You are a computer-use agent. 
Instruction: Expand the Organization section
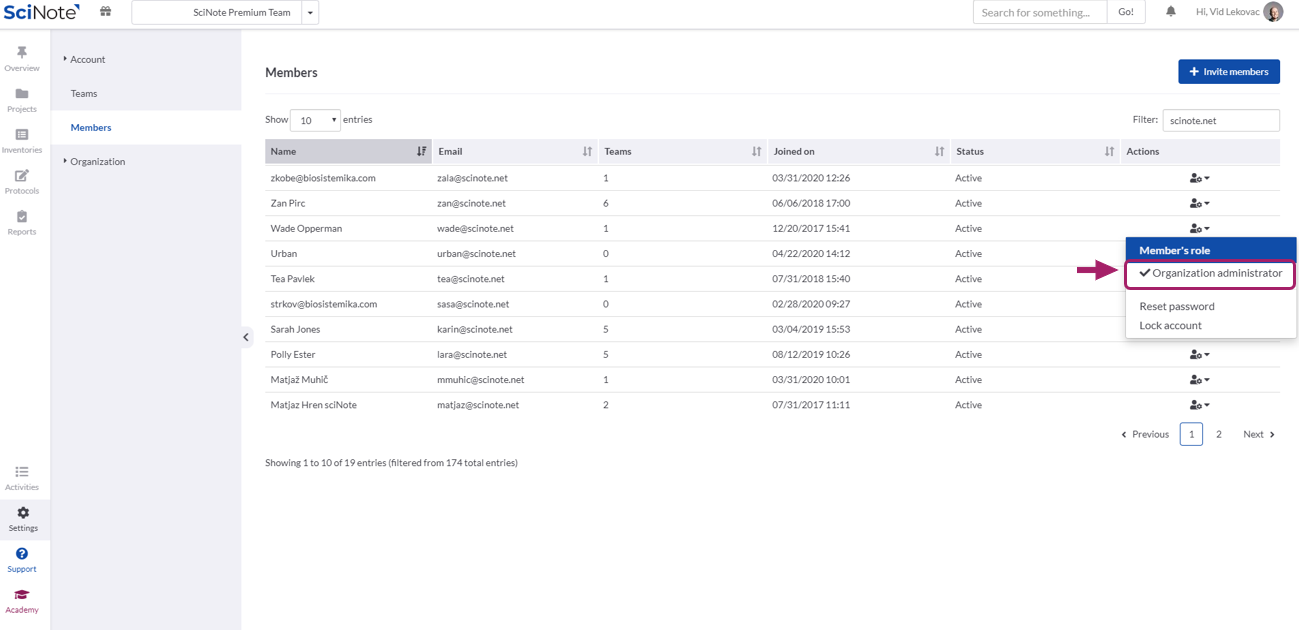click(95, 161)
